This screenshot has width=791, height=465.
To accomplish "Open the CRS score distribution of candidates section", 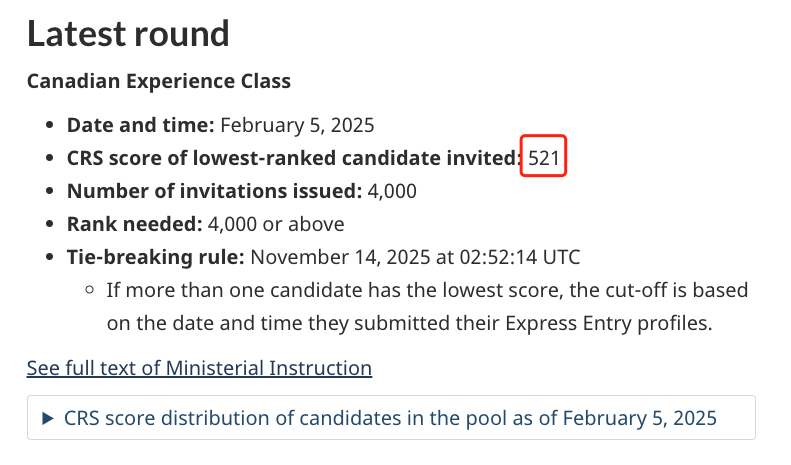I will [391, 418].
